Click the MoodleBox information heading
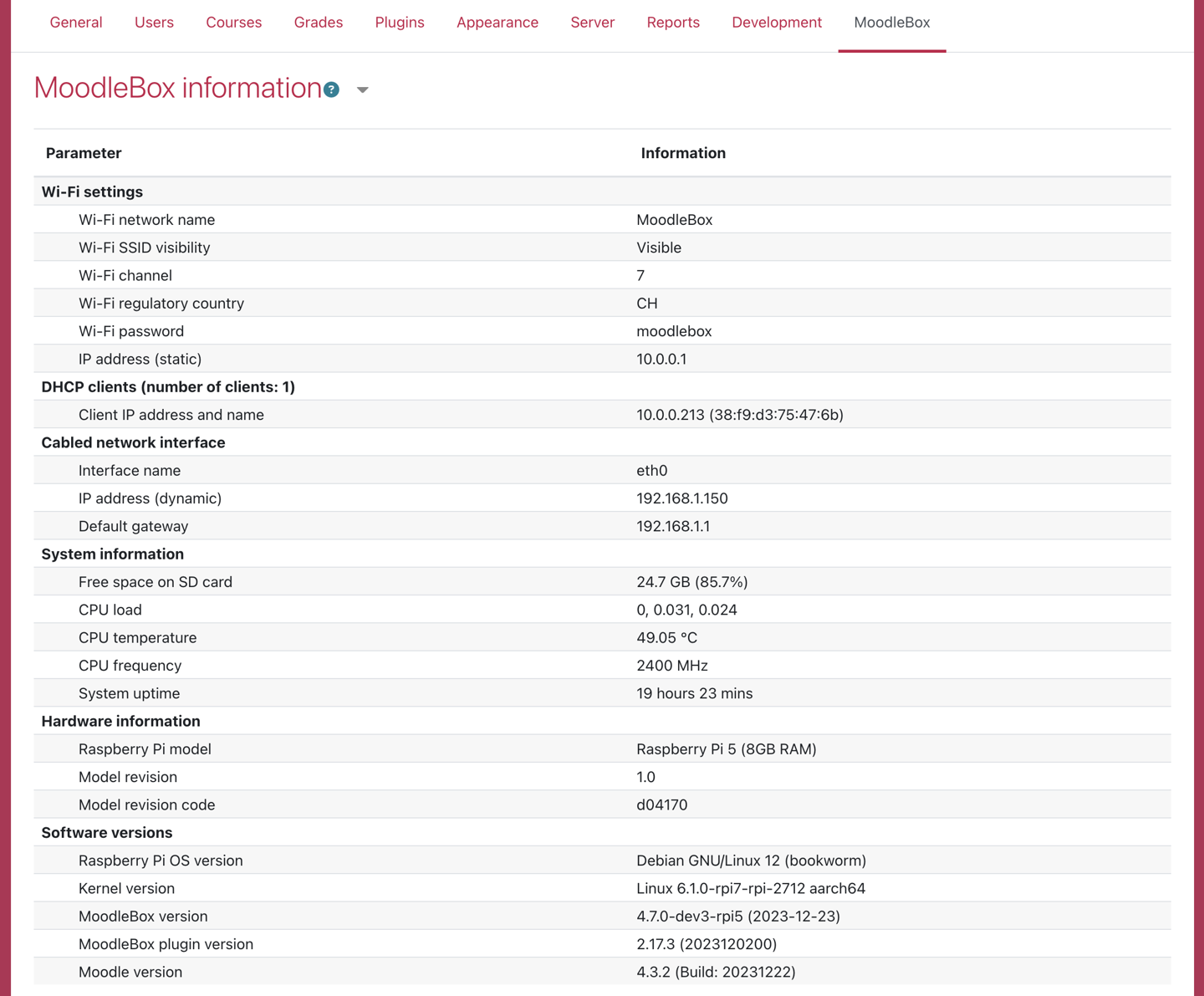Image resolution: width=1204 pixels, height=996 pixels. coord(177,88)
